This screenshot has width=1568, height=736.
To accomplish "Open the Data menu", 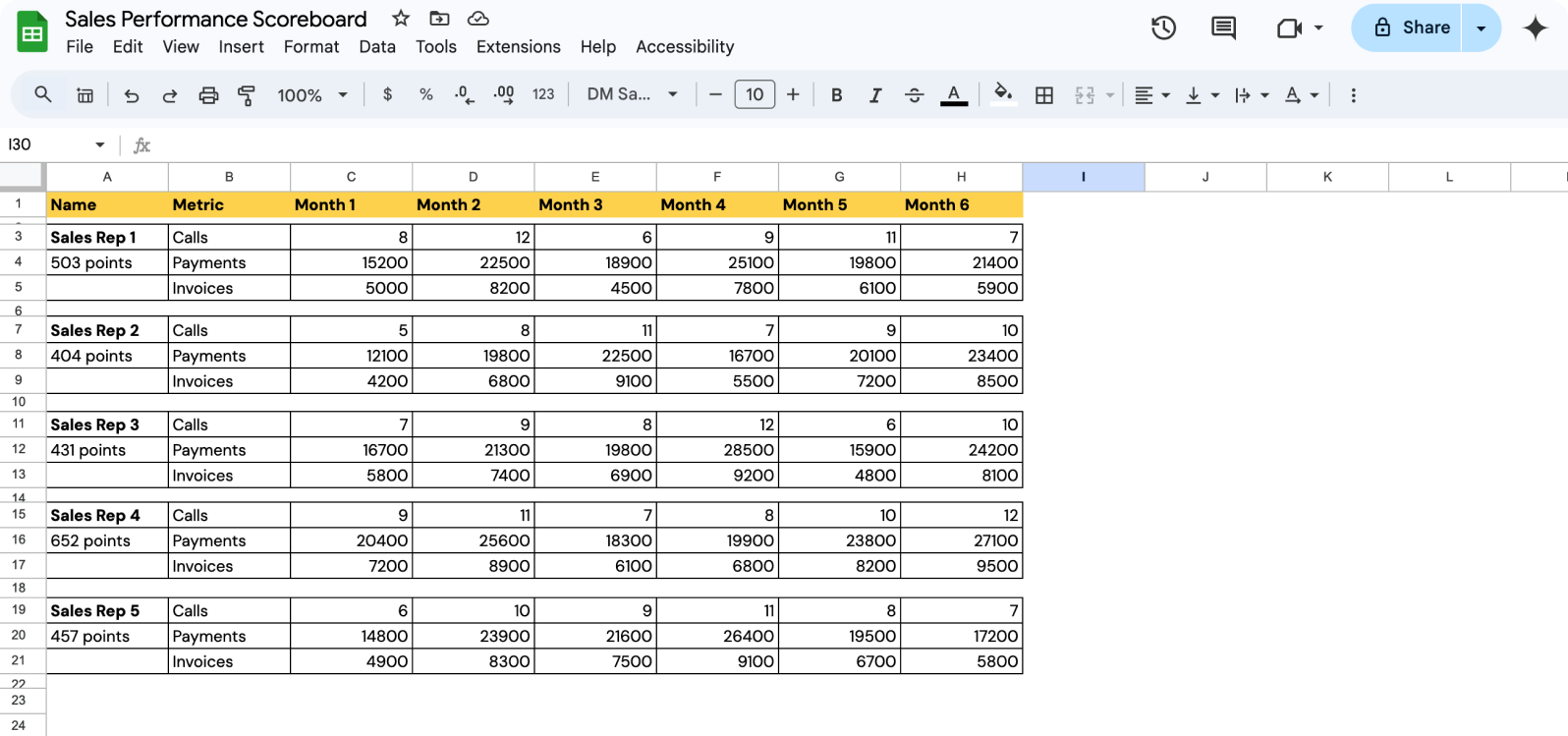I will (x=377, y=46).
